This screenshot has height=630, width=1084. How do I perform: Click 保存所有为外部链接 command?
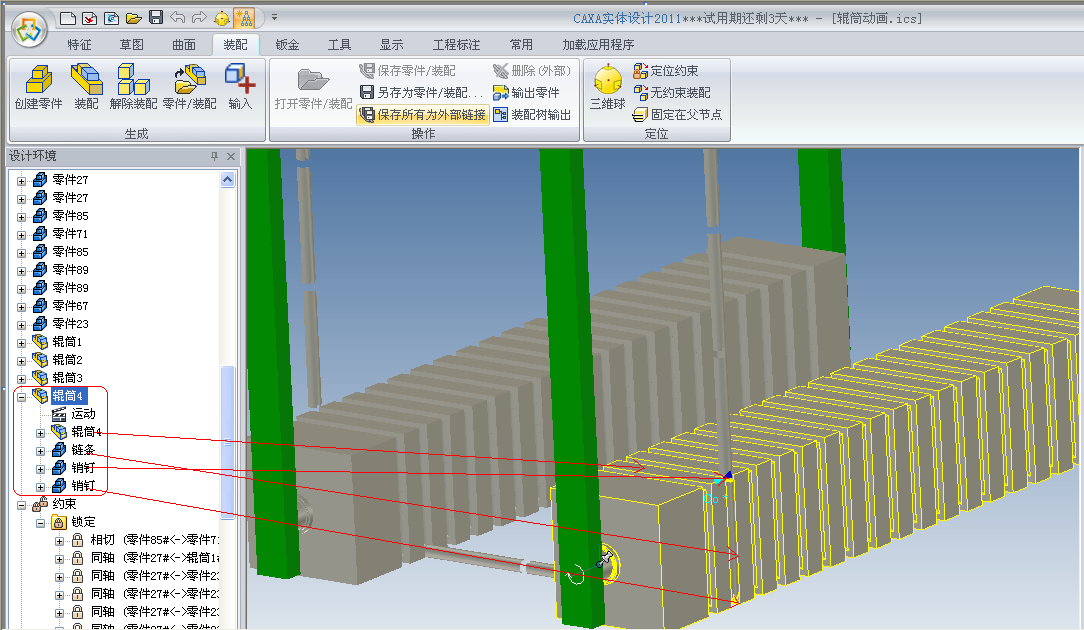[x=422, y=114]
